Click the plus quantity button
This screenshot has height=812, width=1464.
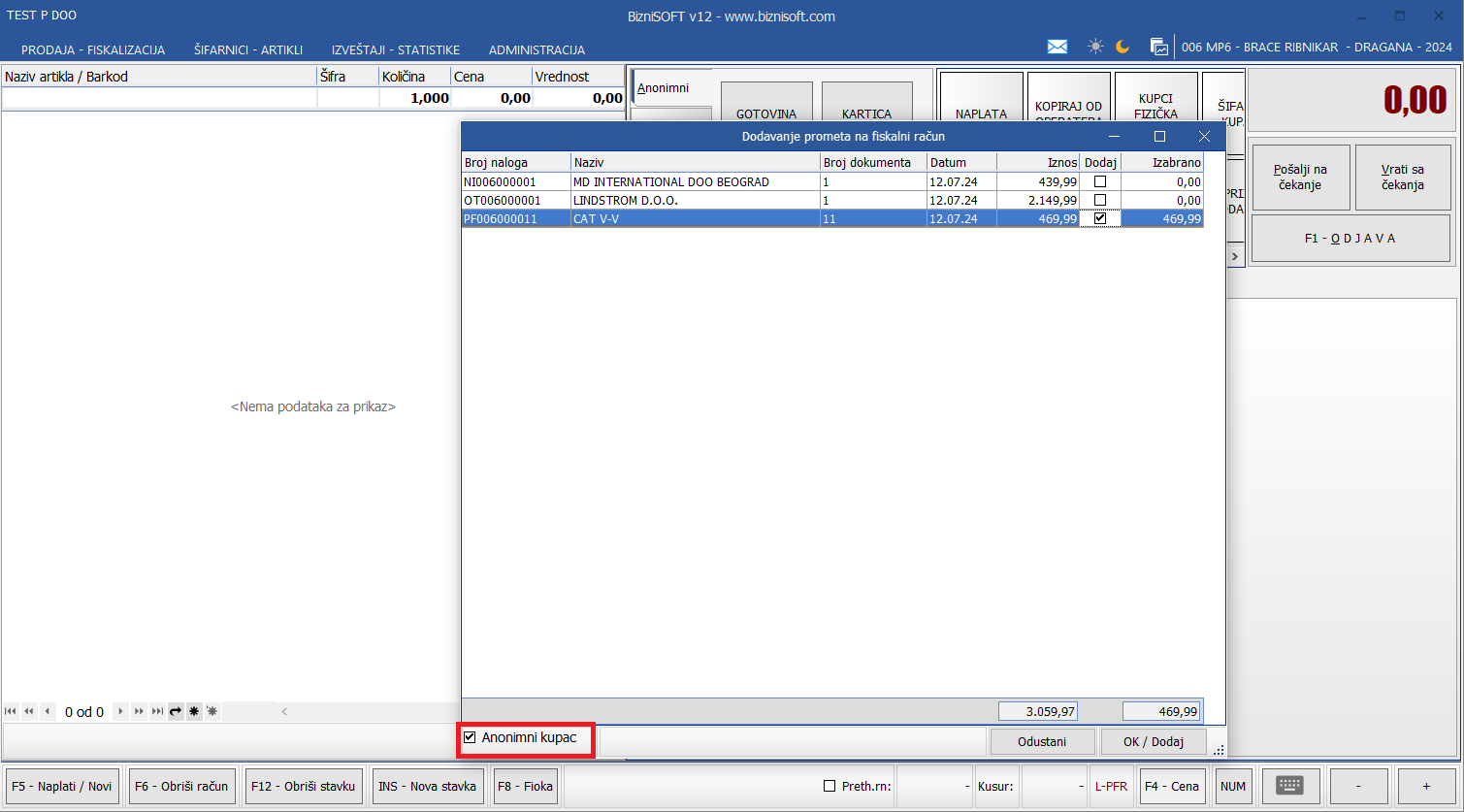point(1426,786)
